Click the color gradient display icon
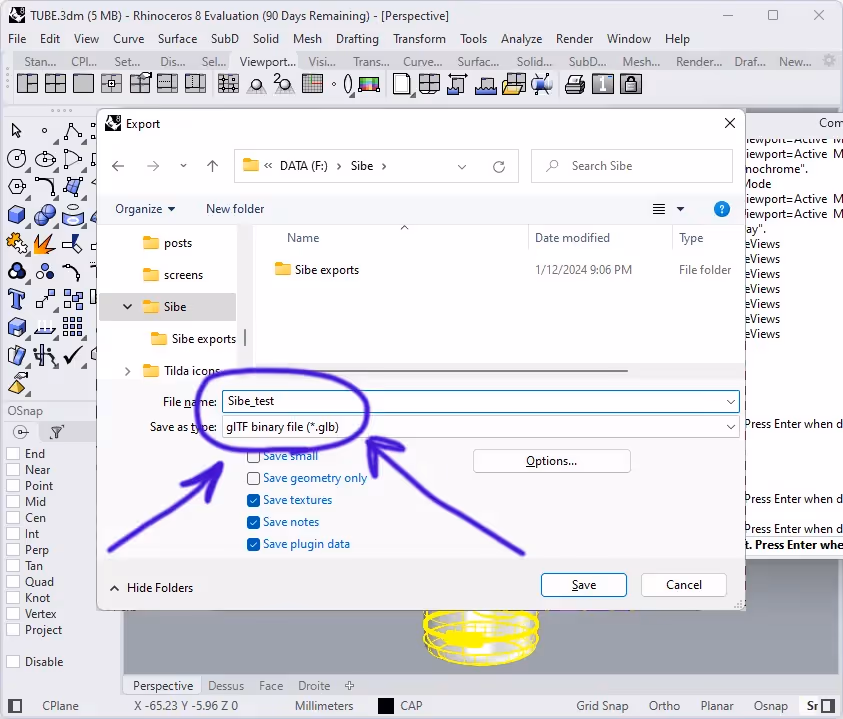843x719 pixels. 369,84
